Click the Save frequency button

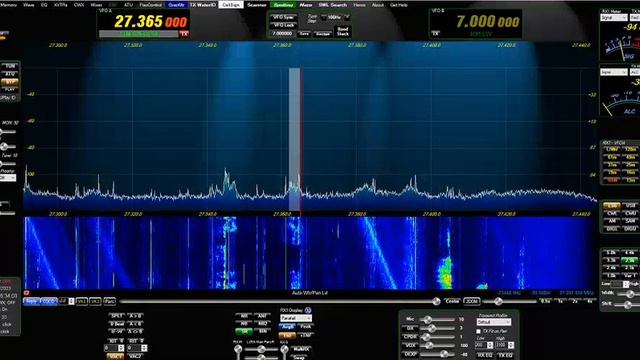(x=304, y=34)
